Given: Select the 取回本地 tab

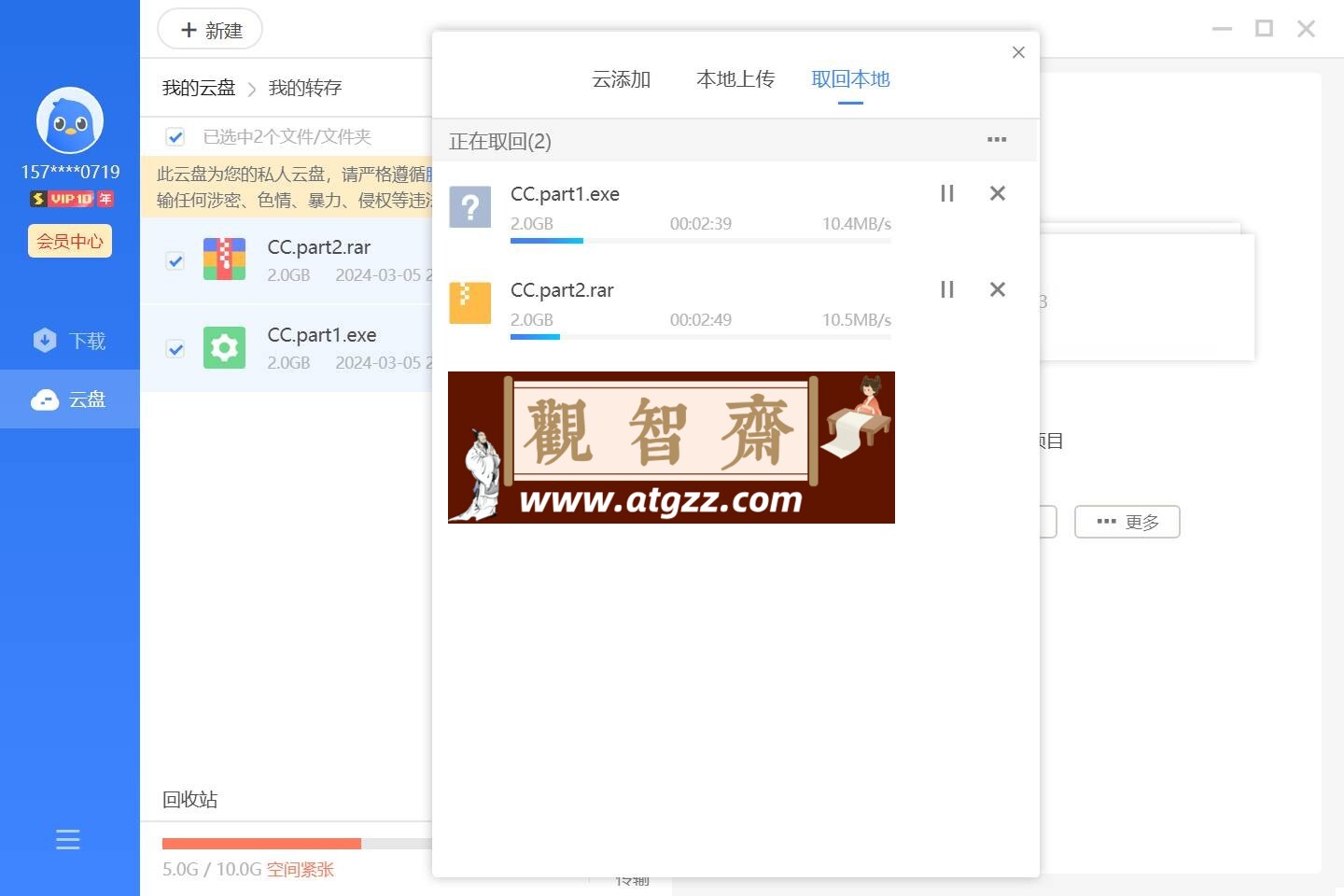Looking at the screenshot, I should [x=850, y=79].
